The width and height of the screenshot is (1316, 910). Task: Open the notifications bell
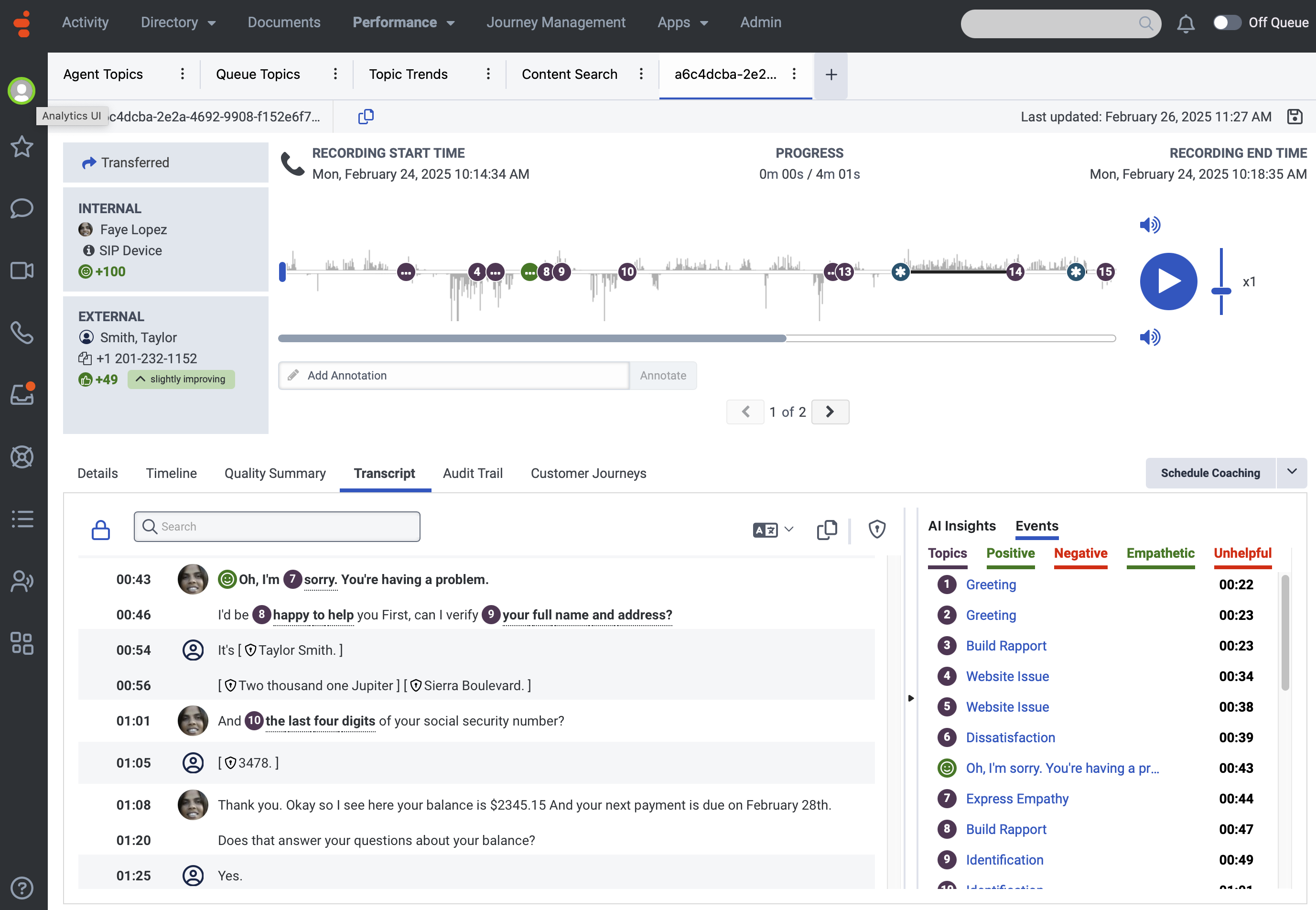(x=1186, y=23)
